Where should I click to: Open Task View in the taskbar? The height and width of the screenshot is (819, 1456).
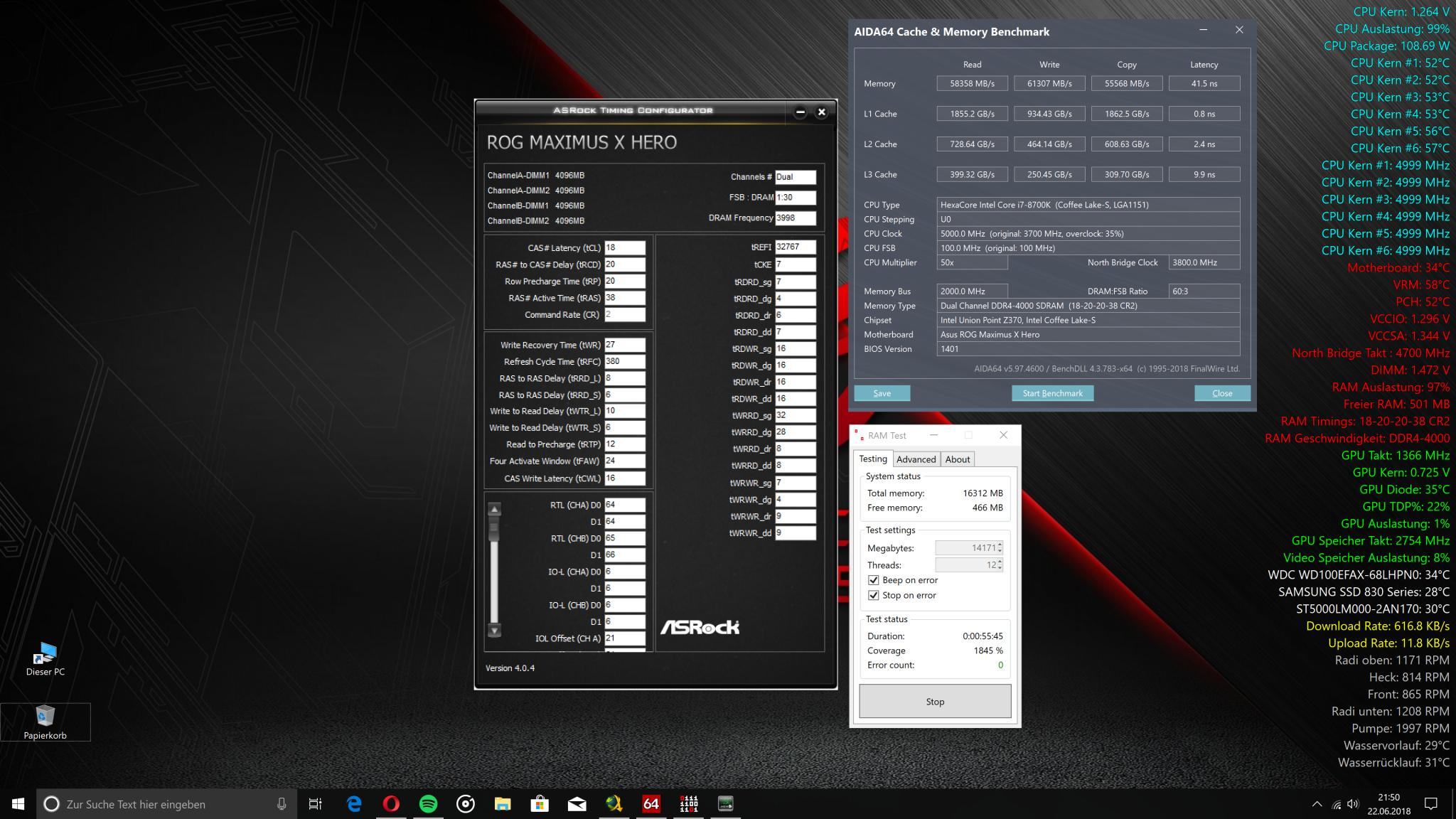point(315,804)
